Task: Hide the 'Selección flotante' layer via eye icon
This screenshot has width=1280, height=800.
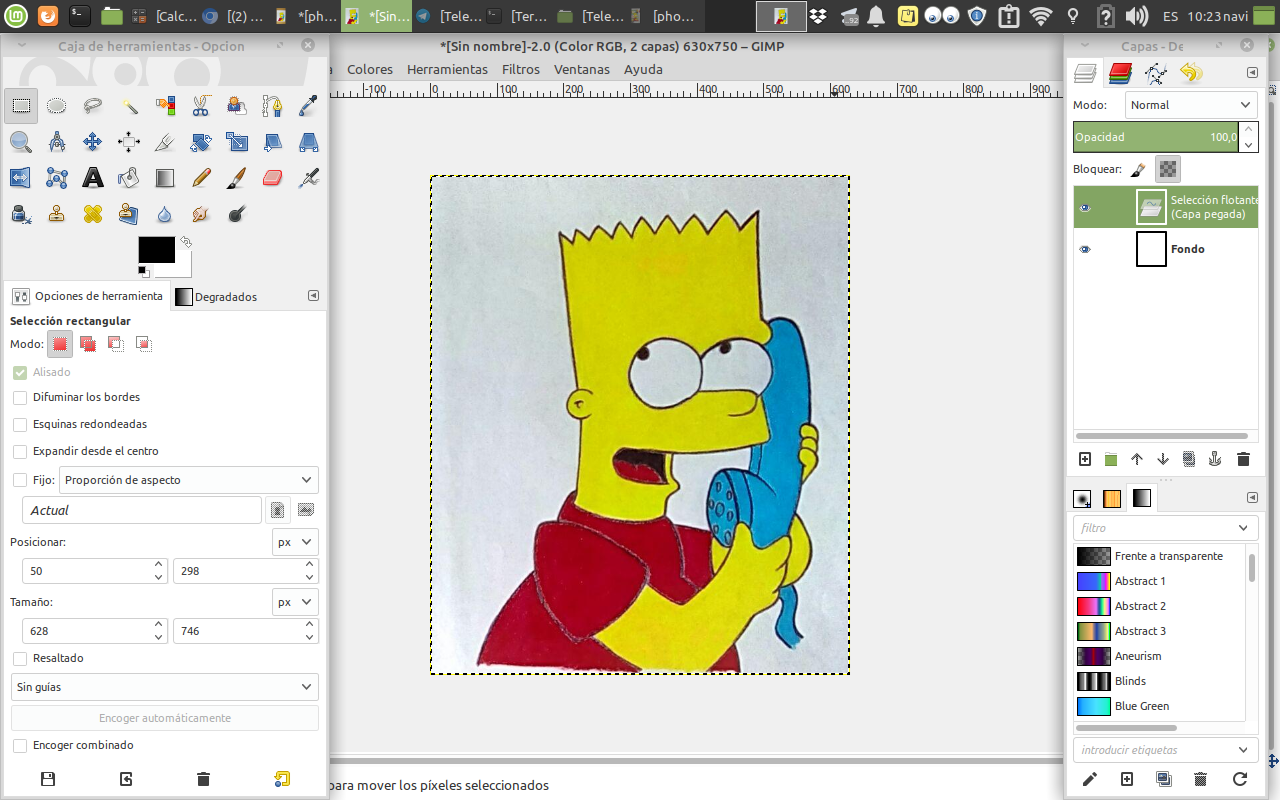Action: [1085, 208]
